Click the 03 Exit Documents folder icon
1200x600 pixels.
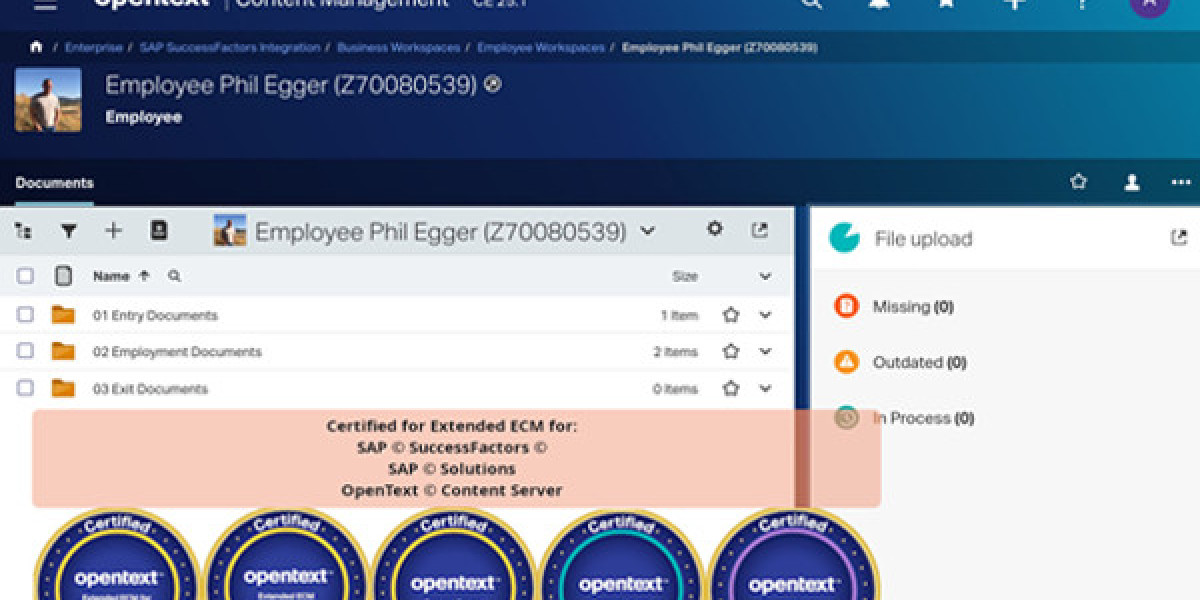[63, 388]
